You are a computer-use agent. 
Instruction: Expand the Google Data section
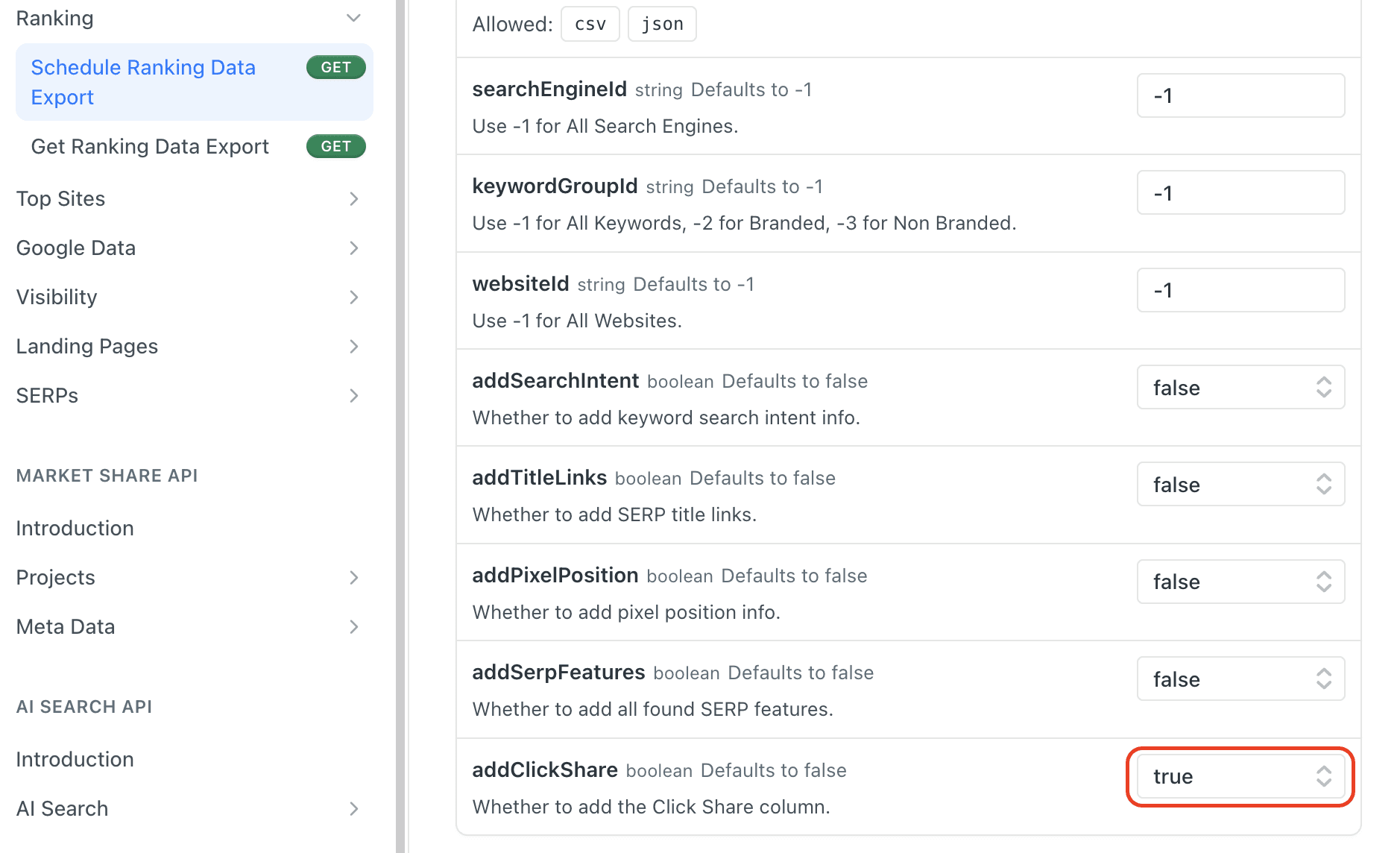(x=353, y=248)
